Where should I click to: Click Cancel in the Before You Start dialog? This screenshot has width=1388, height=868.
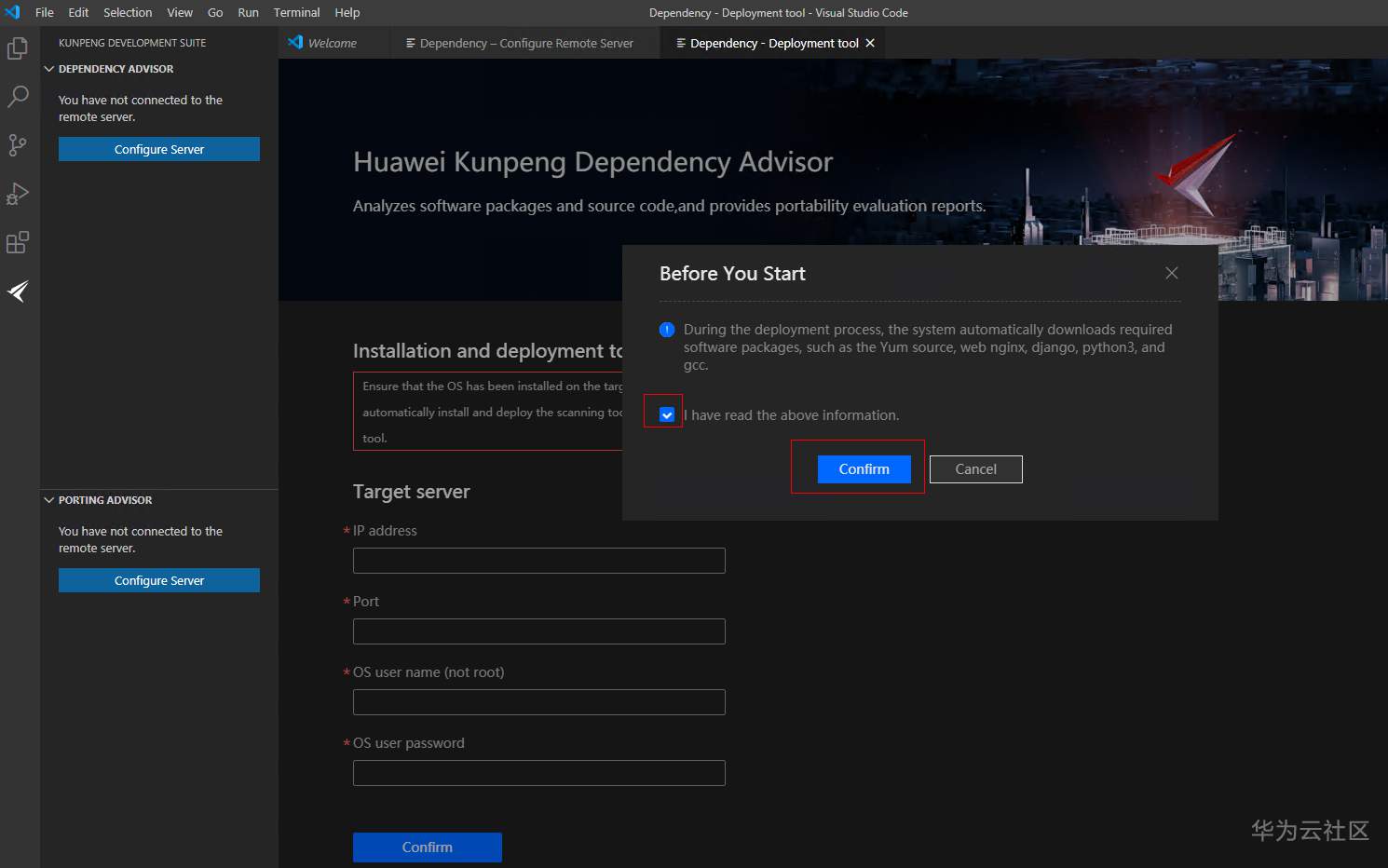(976, 469)
